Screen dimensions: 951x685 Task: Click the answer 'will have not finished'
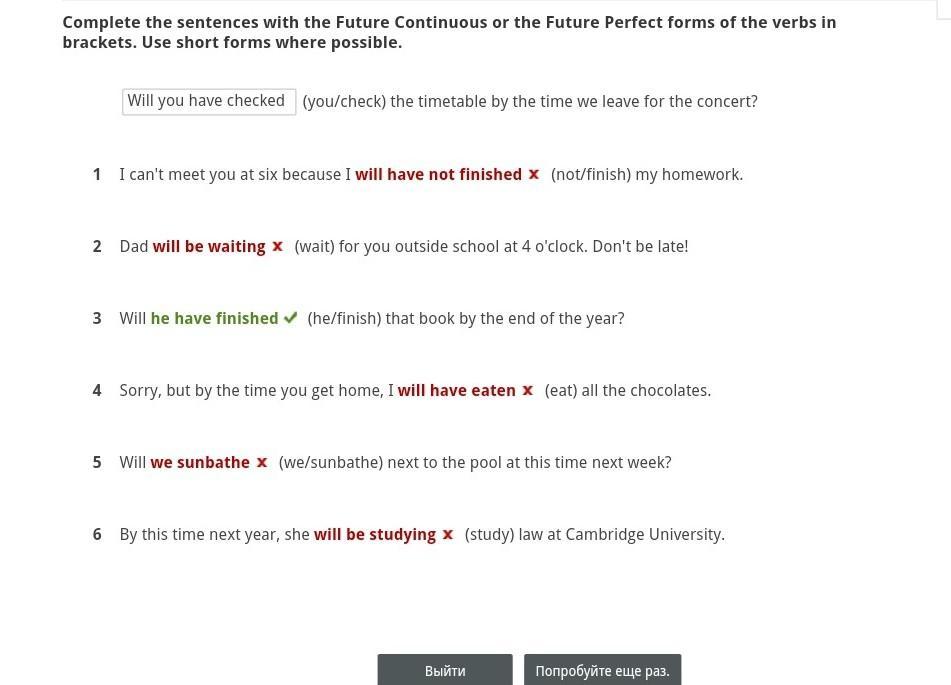point(438,174)
